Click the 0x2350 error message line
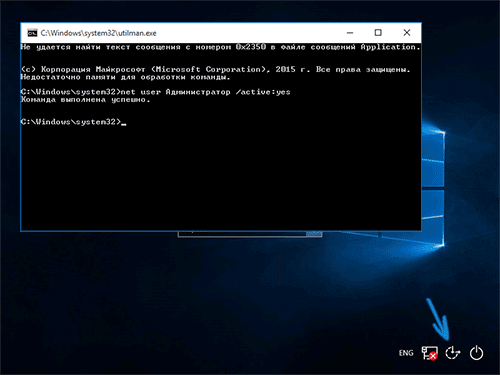Viewport: 500px width, 375px height. coord(220,47)
